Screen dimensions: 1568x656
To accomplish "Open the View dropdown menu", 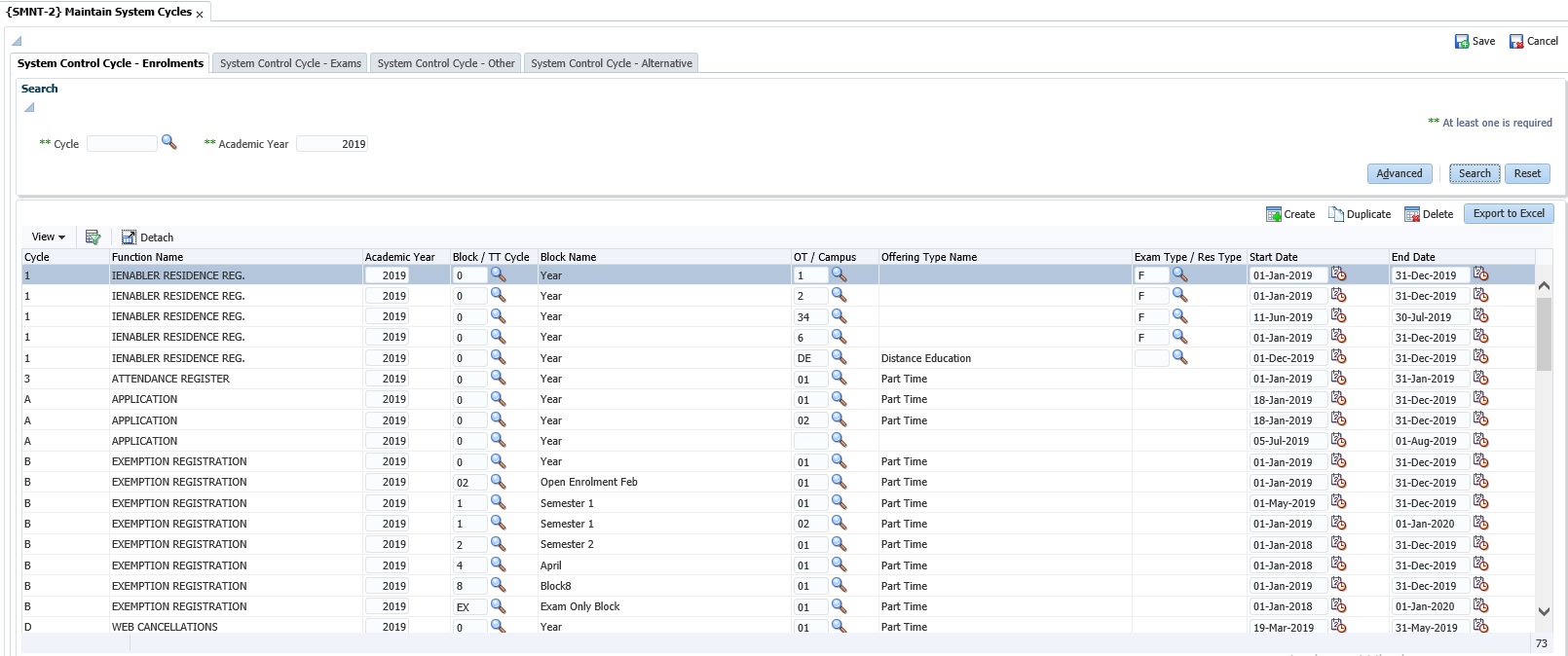I will (48, 237).
